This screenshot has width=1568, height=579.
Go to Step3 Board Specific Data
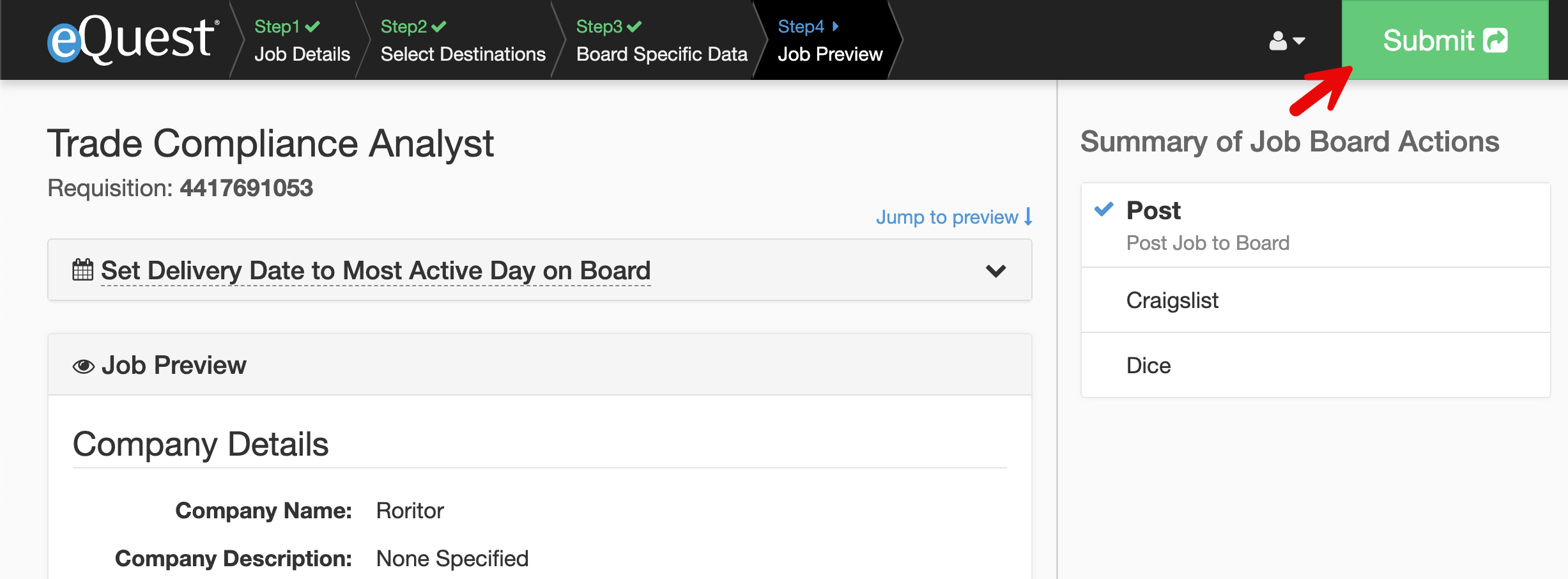coord(661,54)
